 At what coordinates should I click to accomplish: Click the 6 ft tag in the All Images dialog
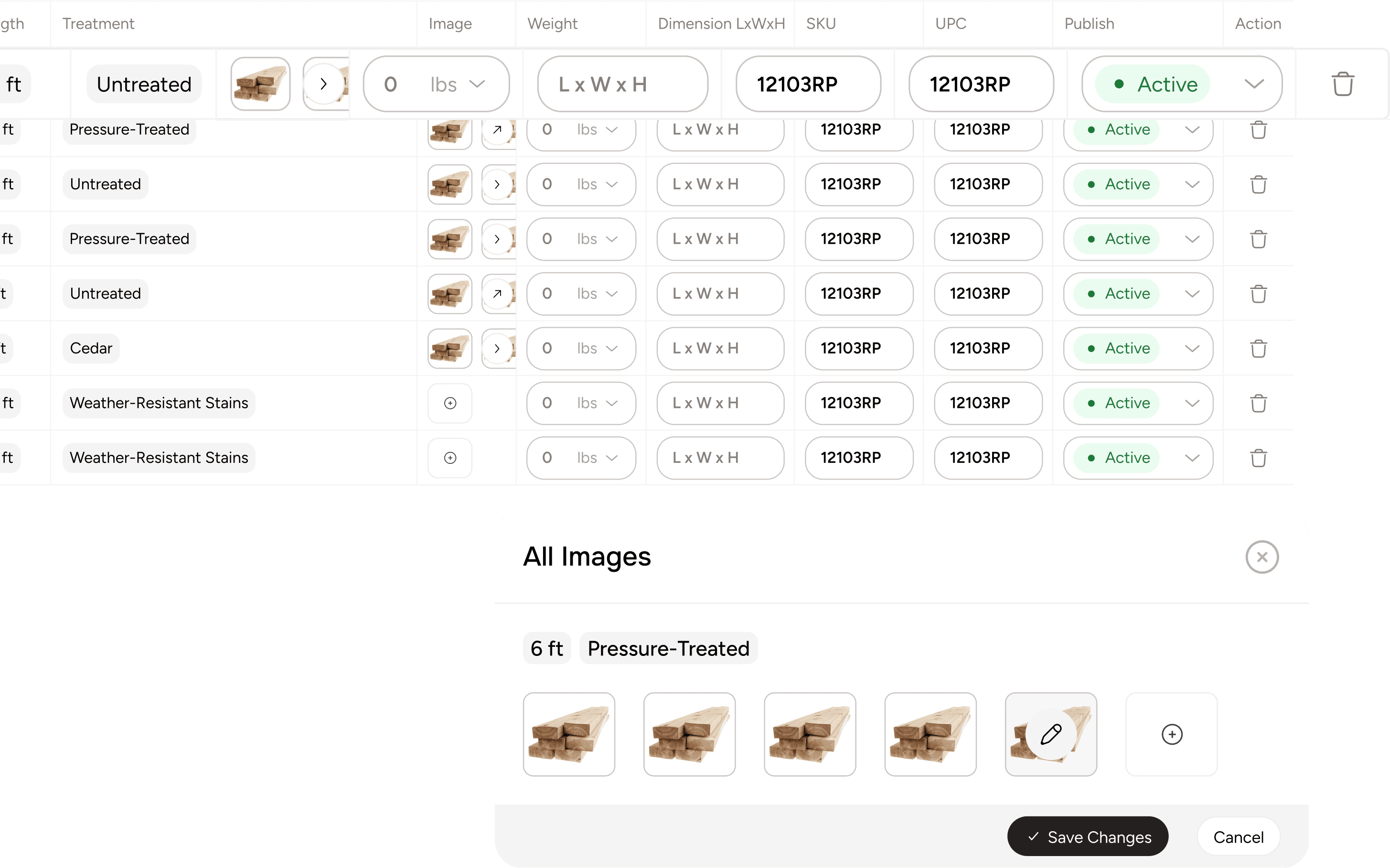tap(546, 648)
